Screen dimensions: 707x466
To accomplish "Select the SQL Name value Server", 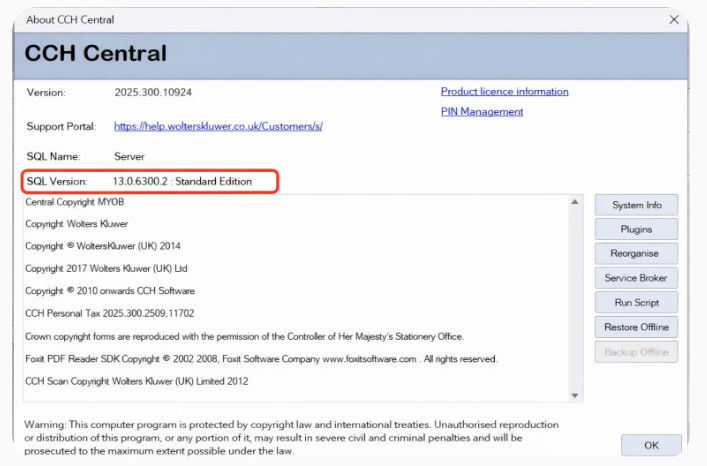I will click(x=129, y=157).
